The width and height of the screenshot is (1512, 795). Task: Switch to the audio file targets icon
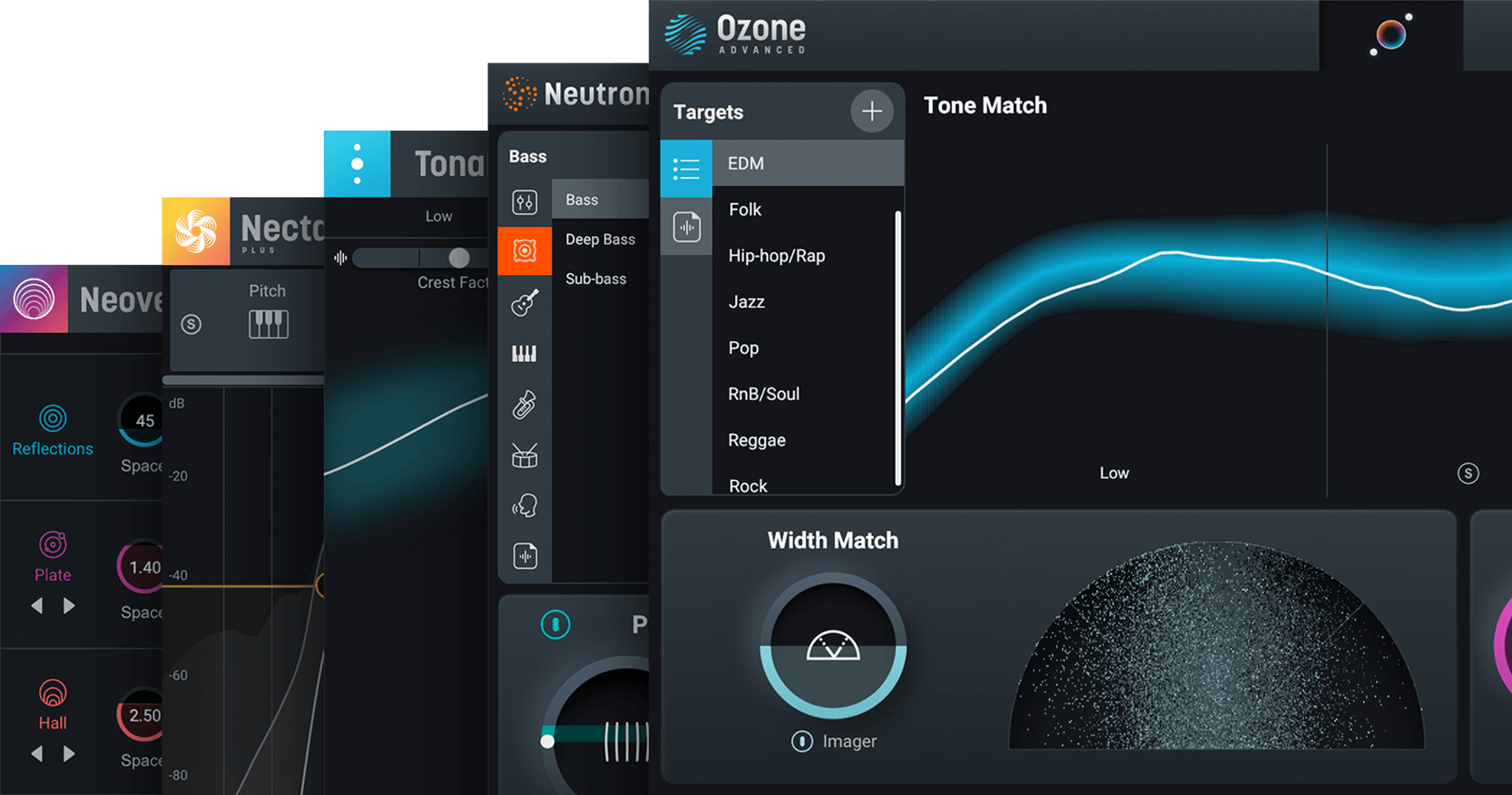[x=687, y=226]
